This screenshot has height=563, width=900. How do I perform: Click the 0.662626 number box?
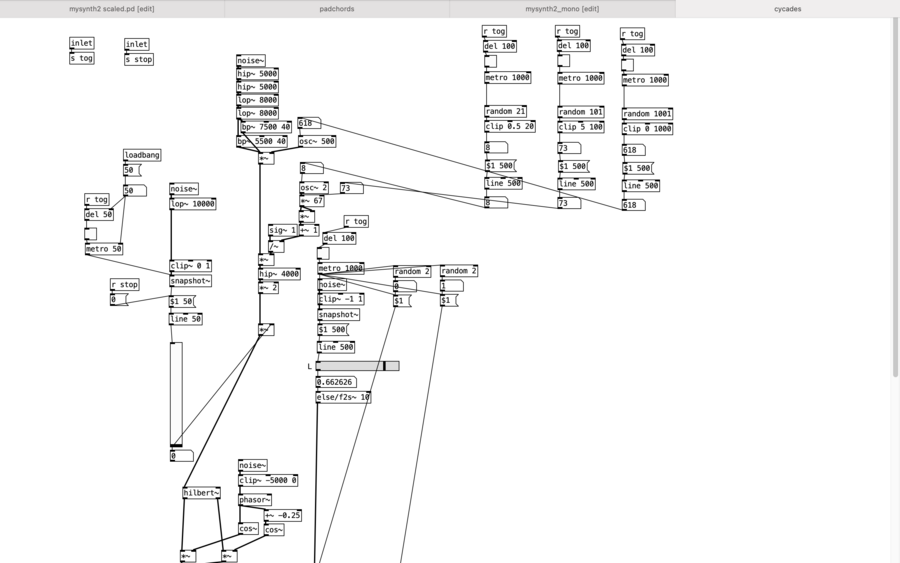pos(336,382)
